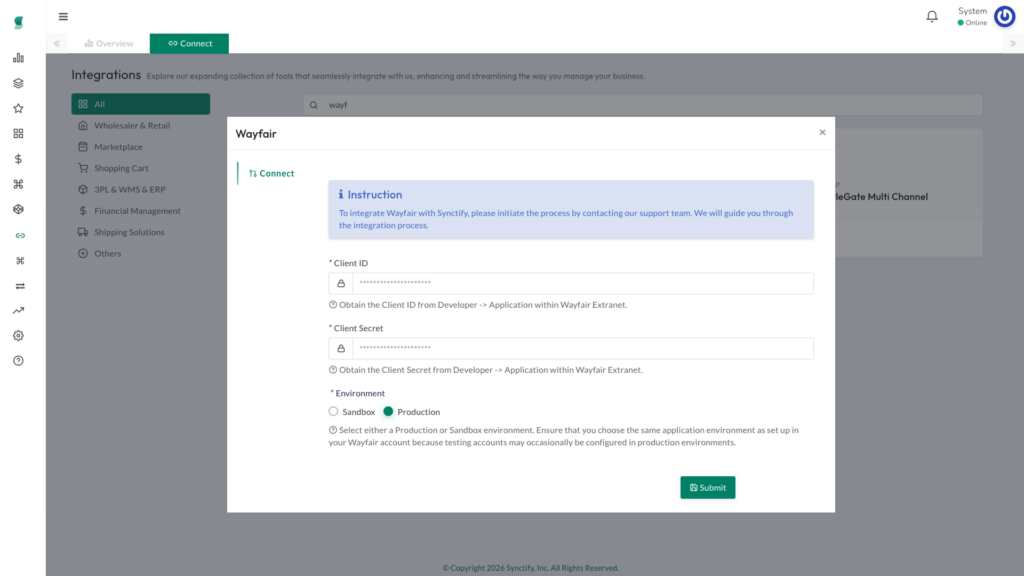
Task: Select the Production environment radio
Action: tap(389, 411)
